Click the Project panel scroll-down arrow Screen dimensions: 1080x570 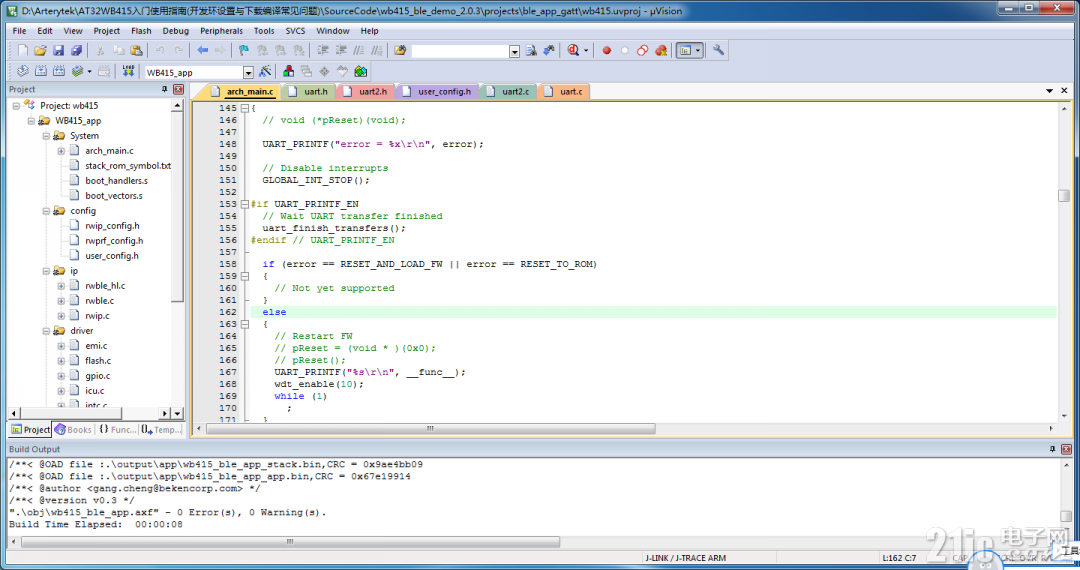178,413
